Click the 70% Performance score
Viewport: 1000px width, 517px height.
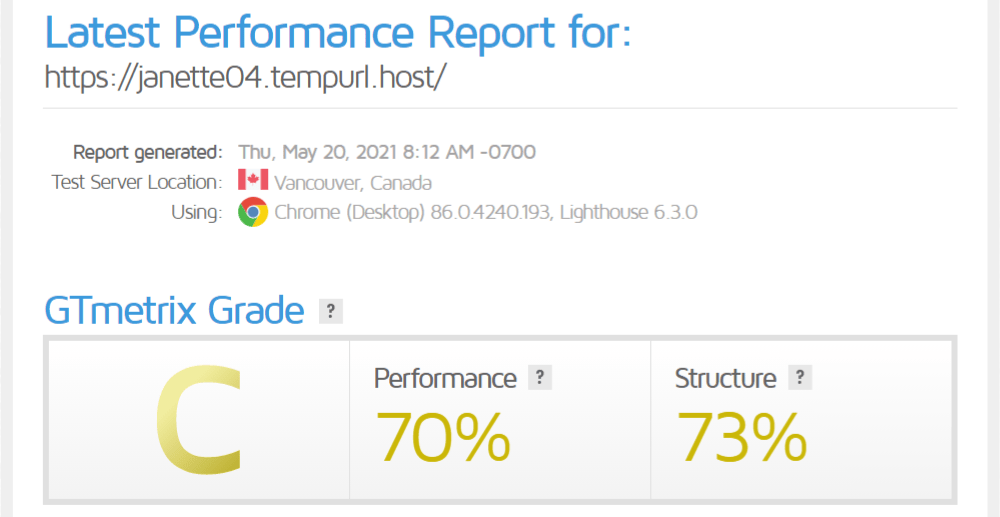click(x=442, y=436)
